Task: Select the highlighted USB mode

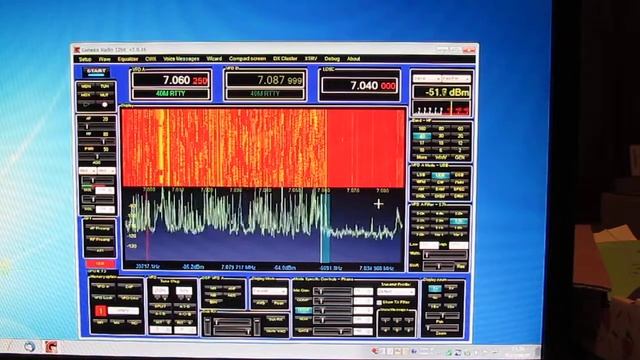Action: 440,175
